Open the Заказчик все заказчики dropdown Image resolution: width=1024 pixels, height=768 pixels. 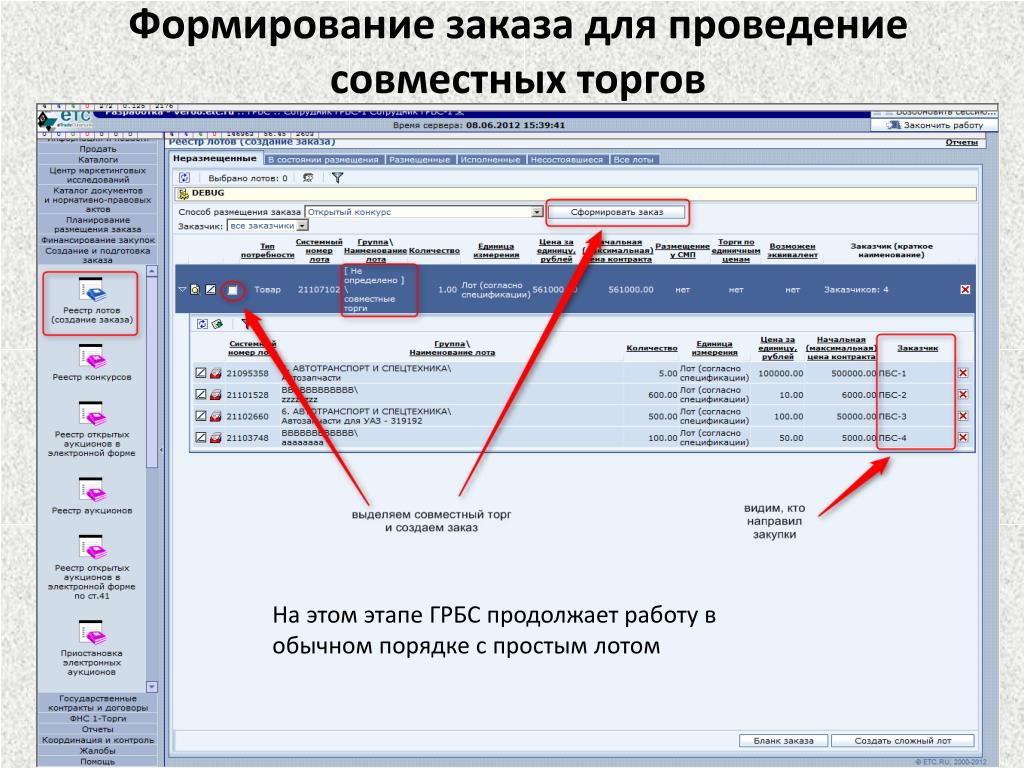point(302,226)
